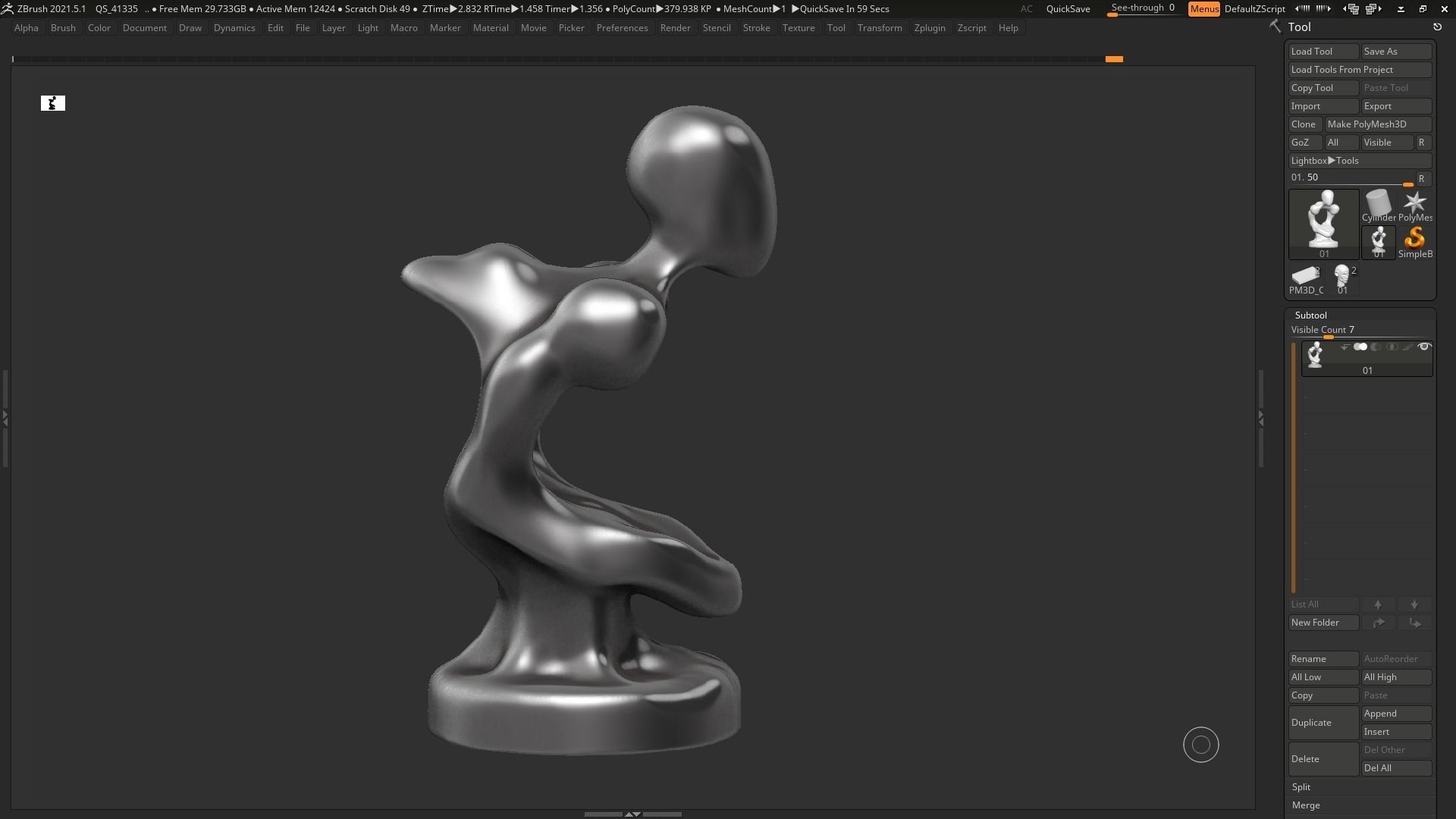This screenshot has width=1456, height=819.
Task: Expand the Merge section
Action: 1306,805
